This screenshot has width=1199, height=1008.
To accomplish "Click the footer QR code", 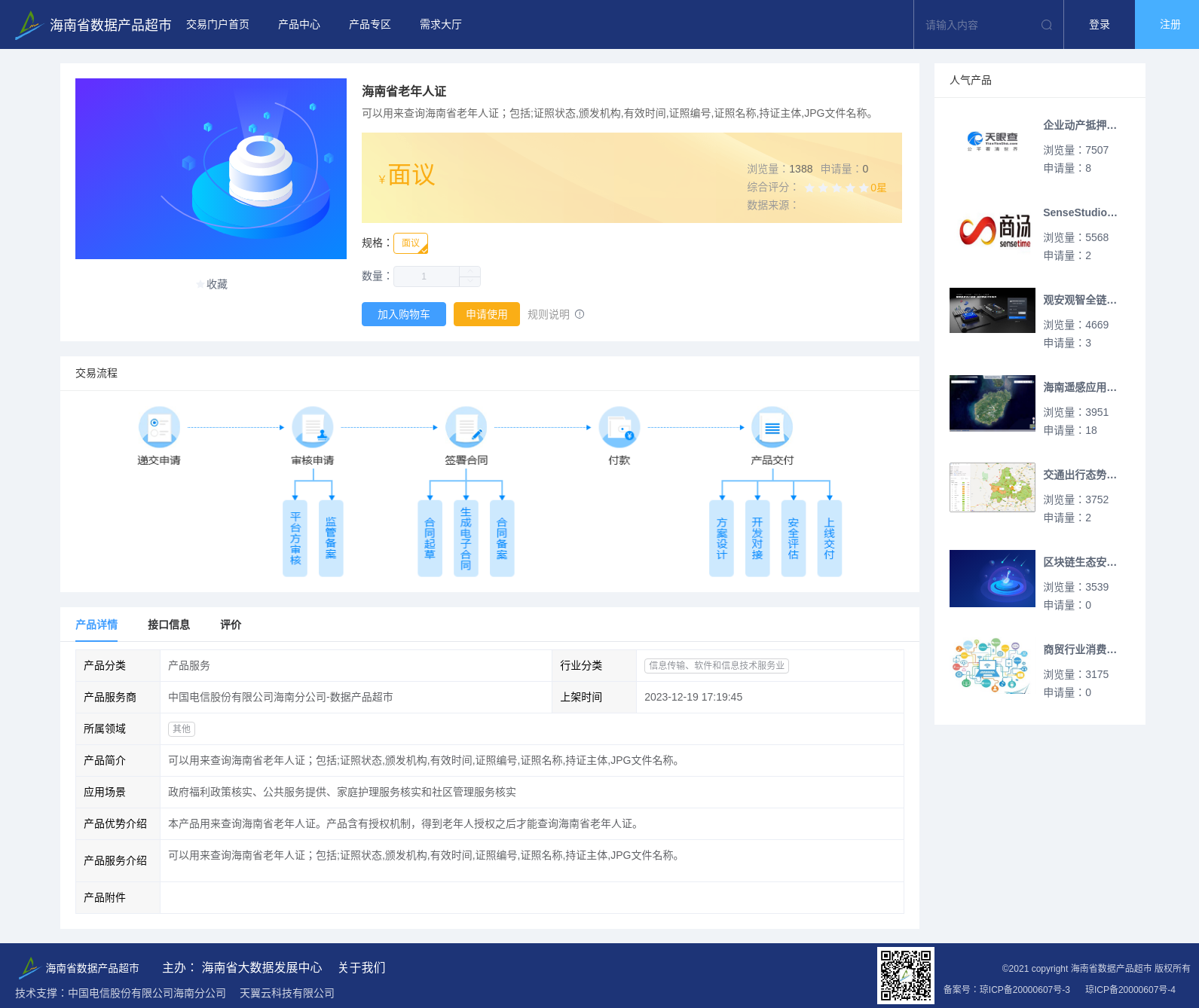I will (x=906, y=975).
